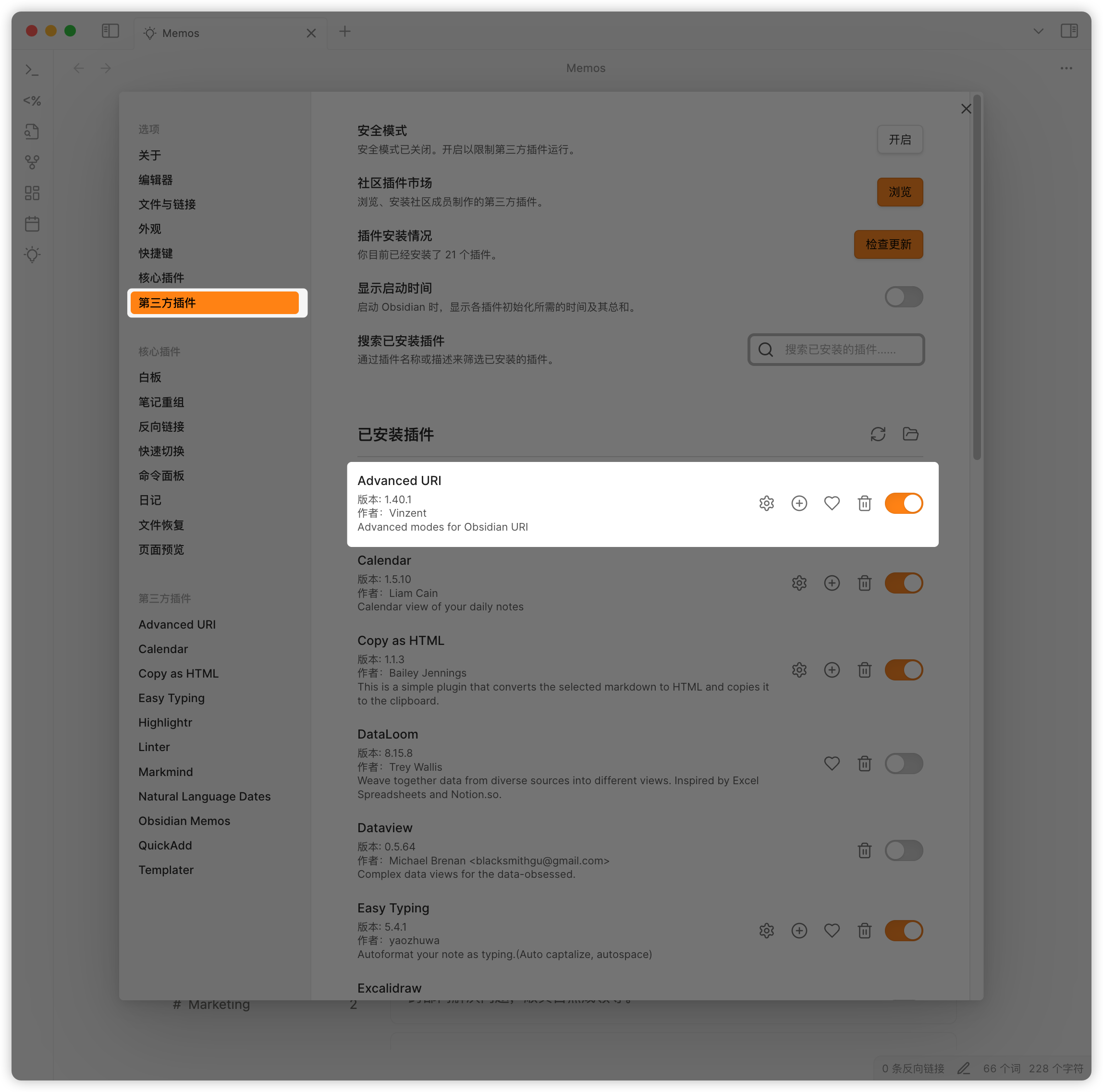The width and height of the screenshot is (1103, 1092).
Task: Delete Copy as HTML plugin trash icon
Action: [864, 669]
